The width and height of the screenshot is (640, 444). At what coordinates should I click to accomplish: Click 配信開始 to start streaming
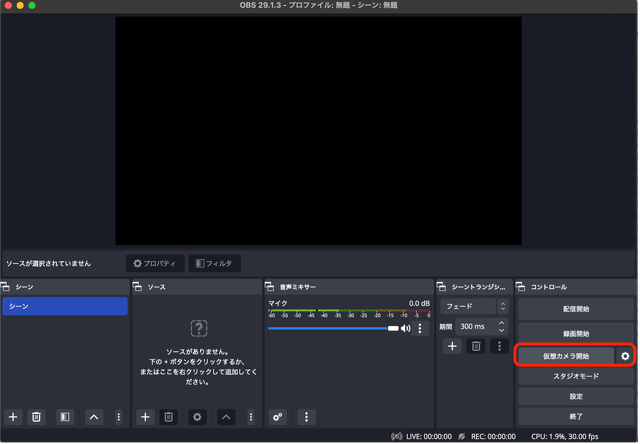point(576,310)
